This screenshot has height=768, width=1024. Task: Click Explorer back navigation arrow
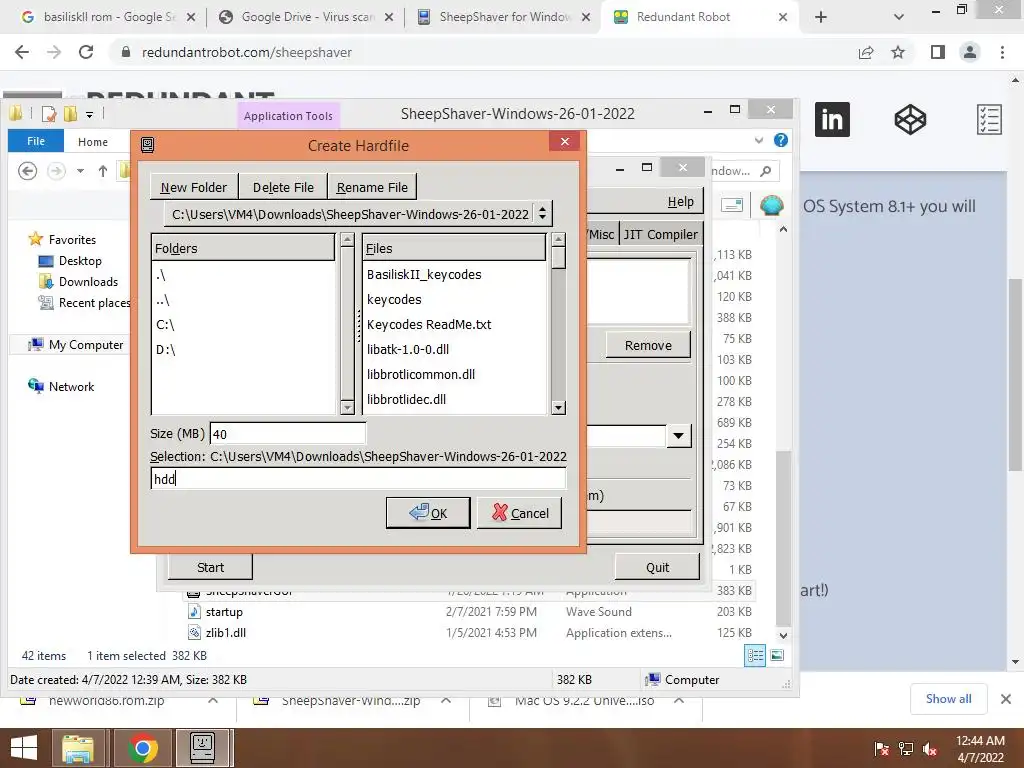[27, 171]
